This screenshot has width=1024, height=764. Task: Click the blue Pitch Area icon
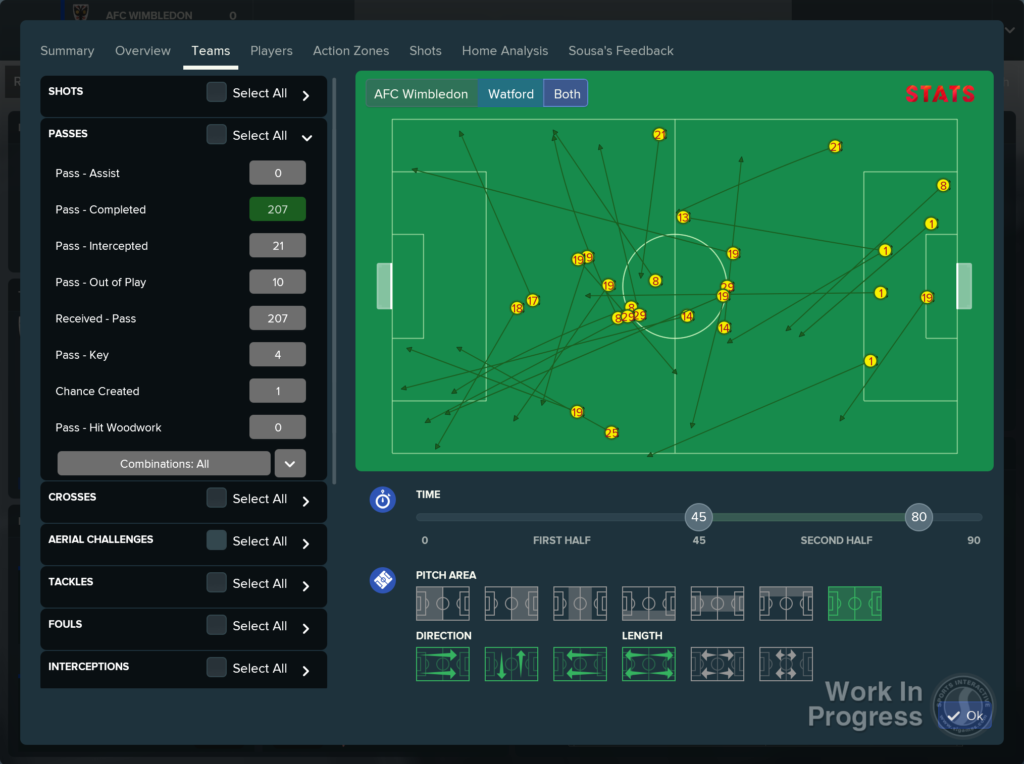(383, 580)
